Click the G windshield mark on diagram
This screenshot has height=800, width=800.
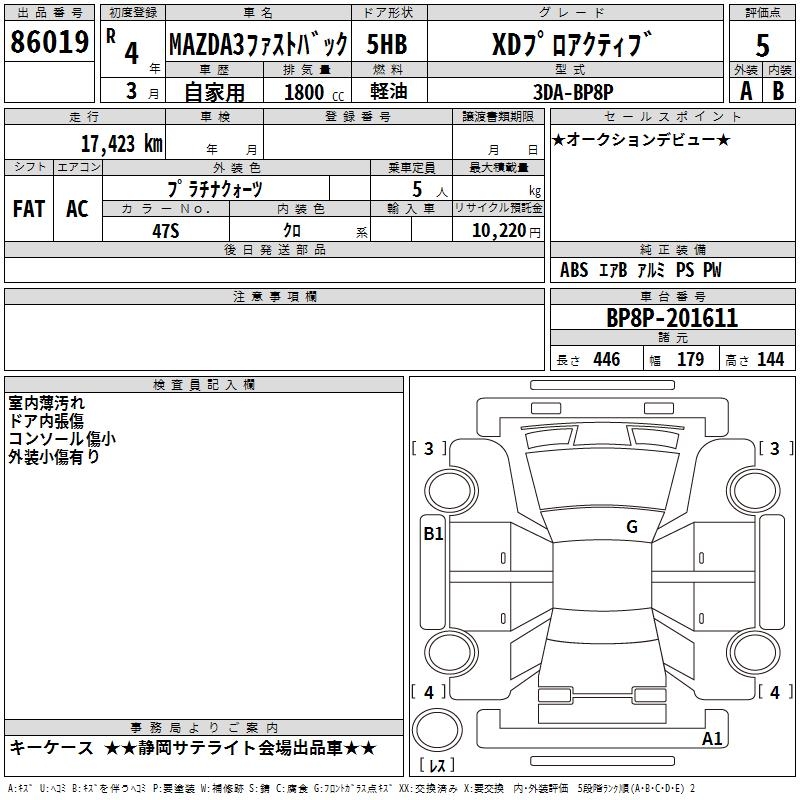[x=632, y=527]
